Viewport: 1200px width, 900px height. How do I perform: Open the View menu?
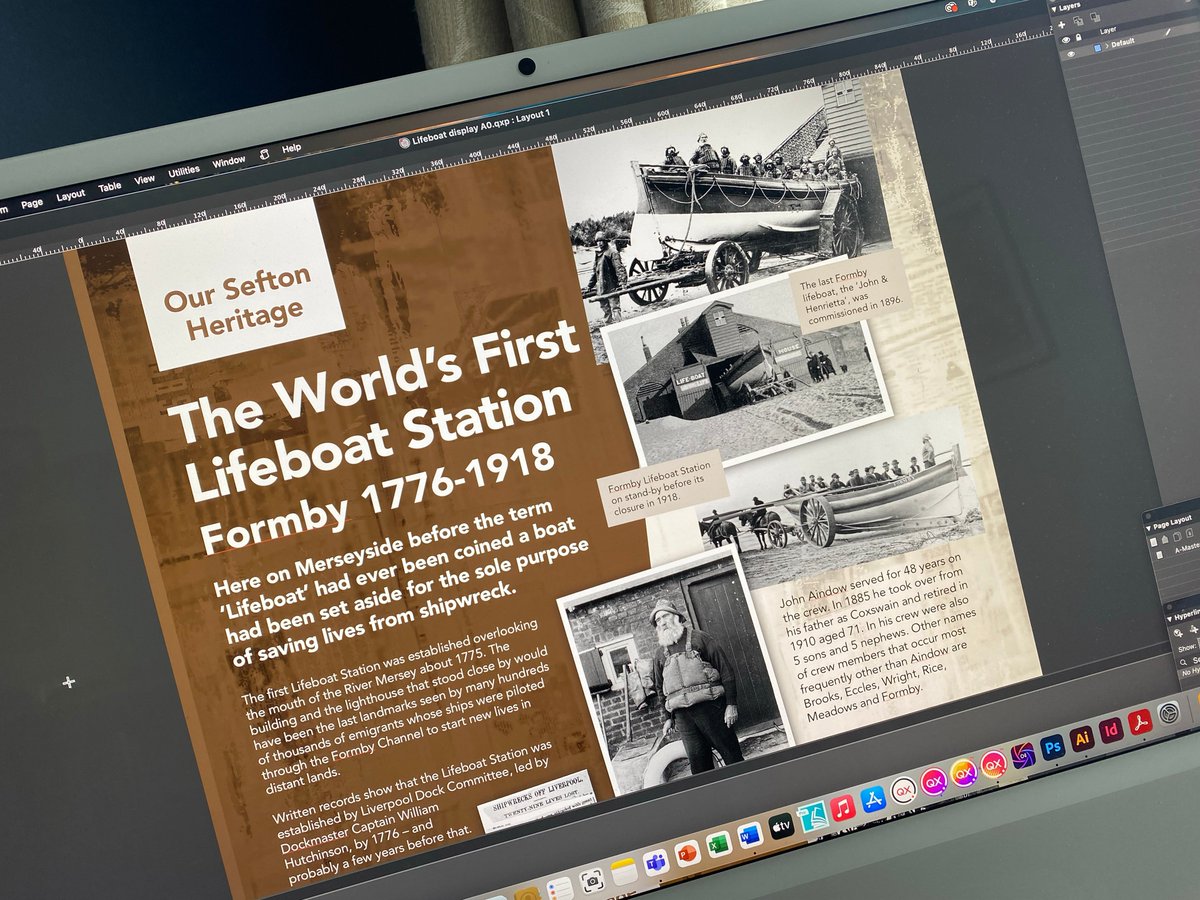coord(144,179)
